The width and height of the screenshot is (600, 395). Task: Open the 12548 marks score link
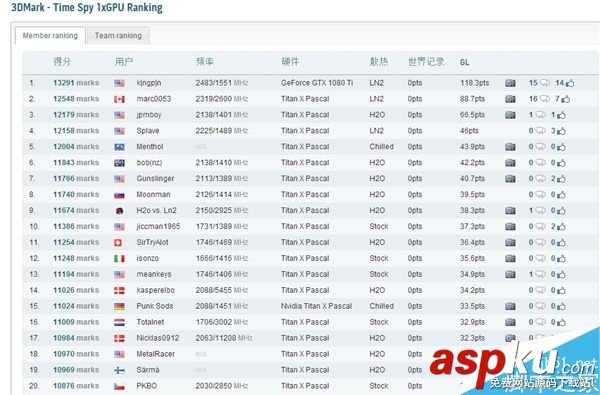tap(76, 99)
